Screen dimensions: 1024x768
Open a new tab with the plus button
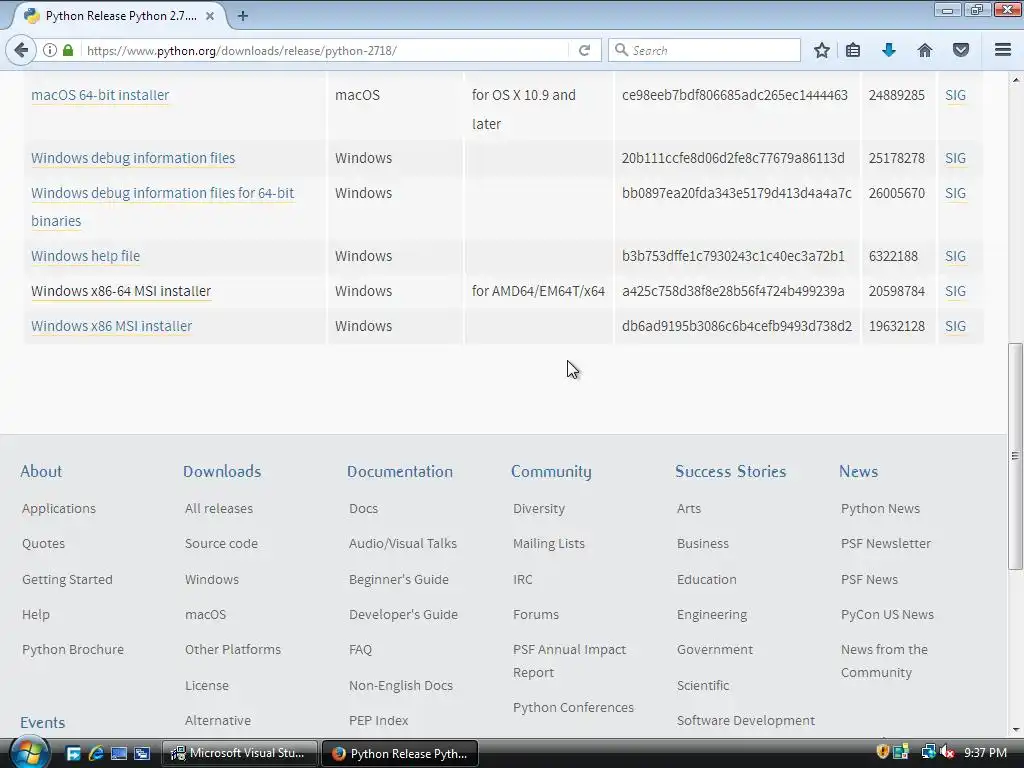click(243, 16)
